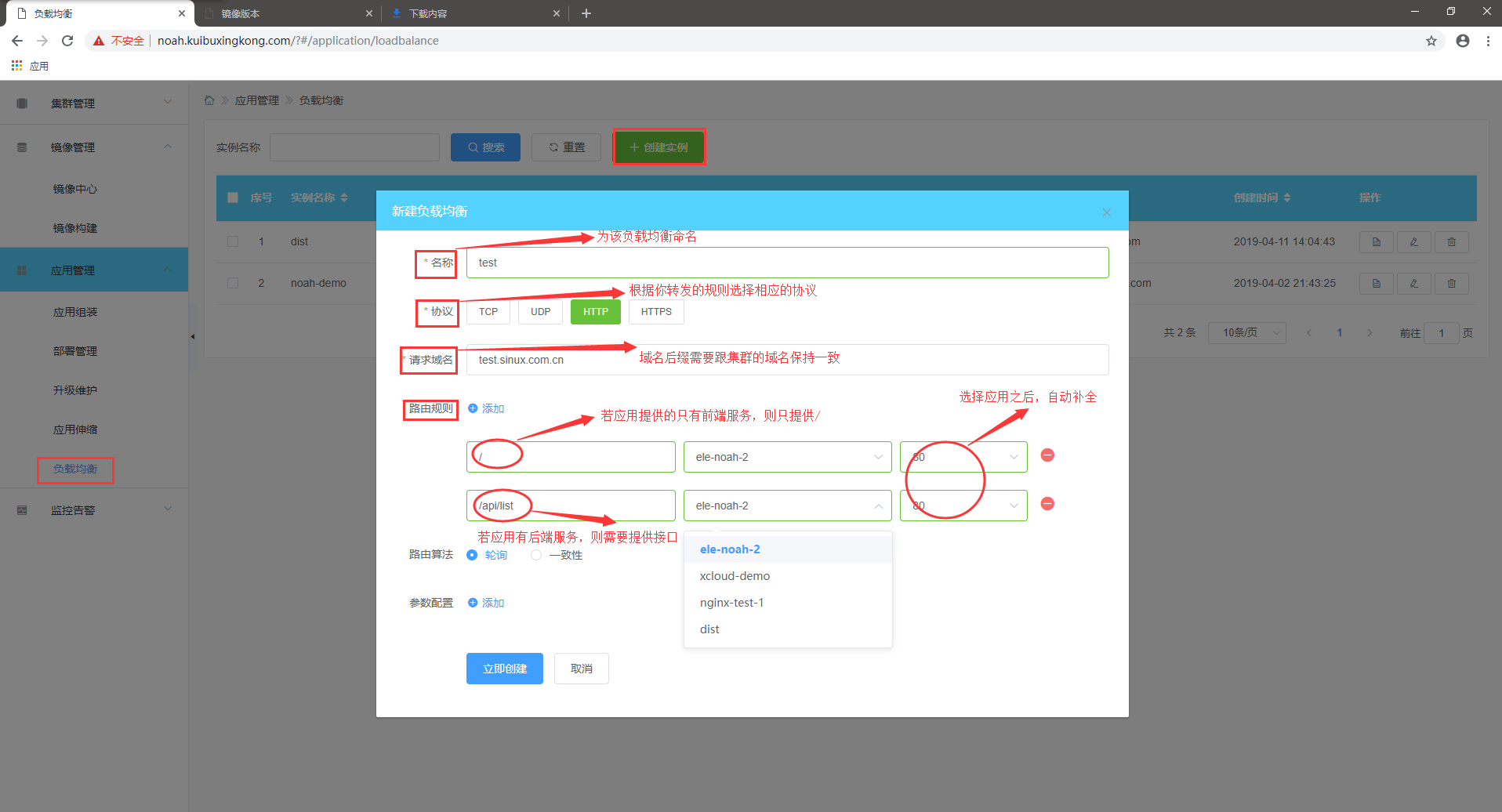Choose the HTTPS protocol
Screen dimensions: 1502x812
(x=656, y=312)
